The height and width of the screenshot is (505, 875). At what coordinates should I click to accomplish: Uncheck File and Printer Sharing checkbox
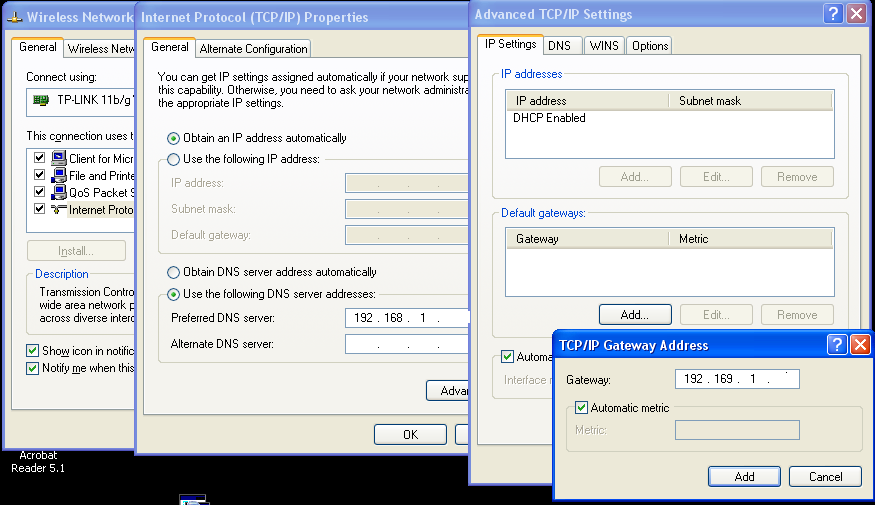click(x=39, y=175)
